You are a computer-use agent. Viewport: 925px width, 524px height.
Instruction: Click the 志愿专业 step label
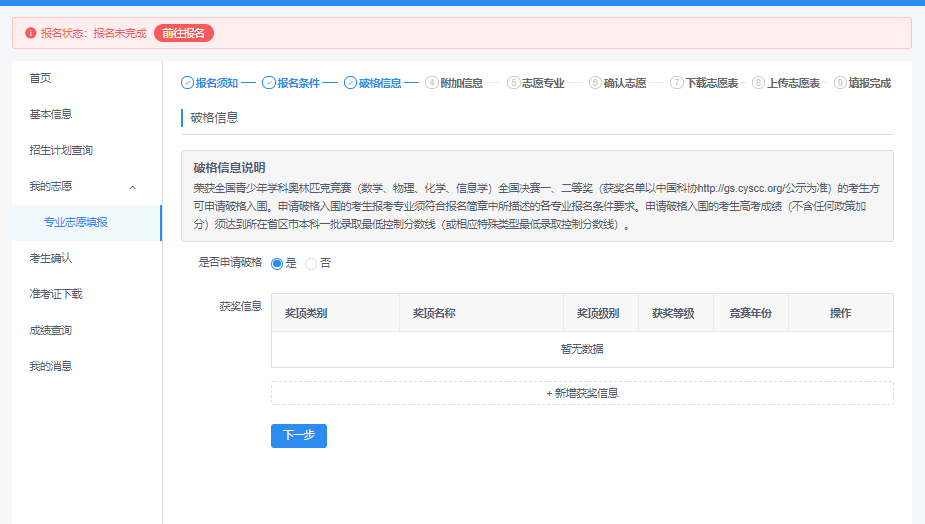(543, 83)
